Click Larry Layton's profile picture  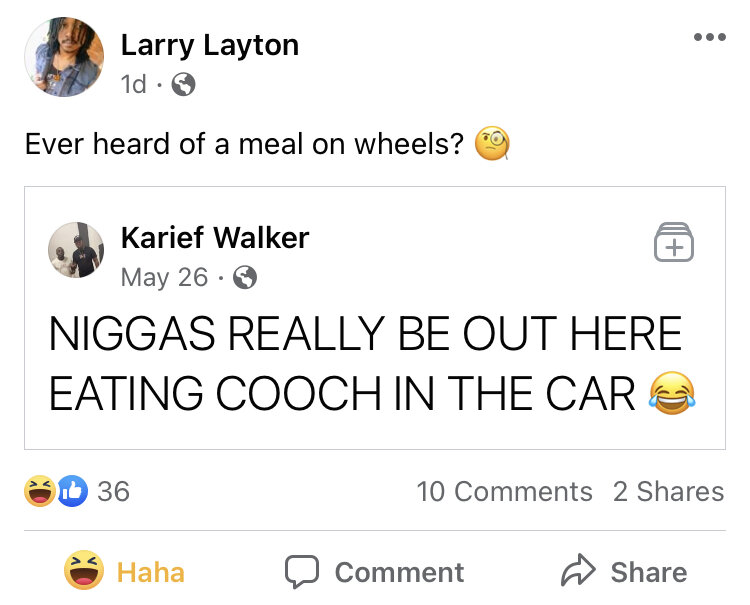coord(64,58)
